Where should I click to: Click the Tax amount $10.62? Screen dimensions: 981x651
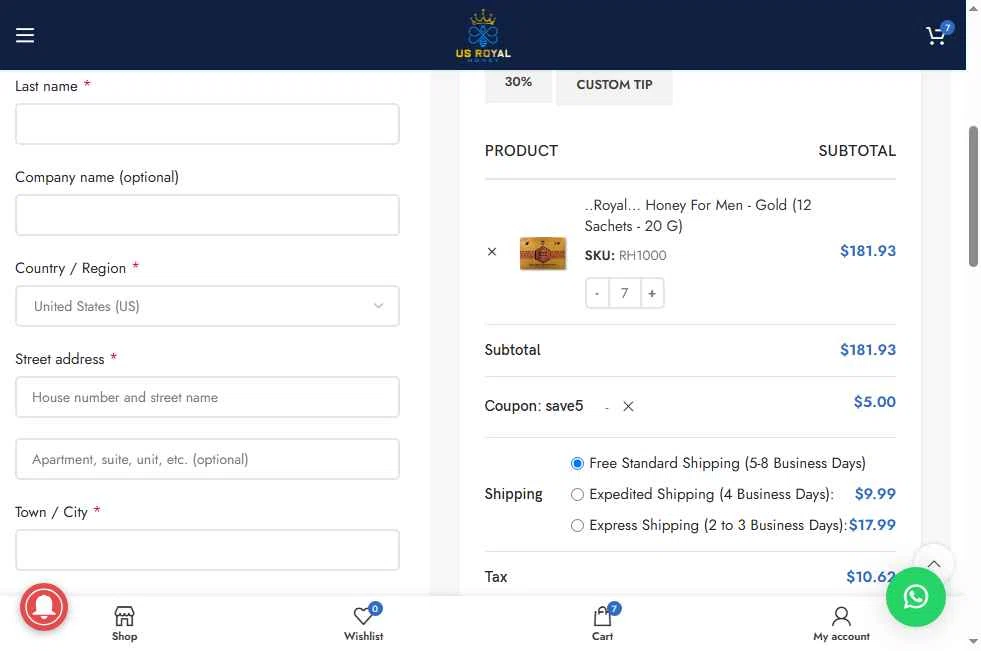870,577
